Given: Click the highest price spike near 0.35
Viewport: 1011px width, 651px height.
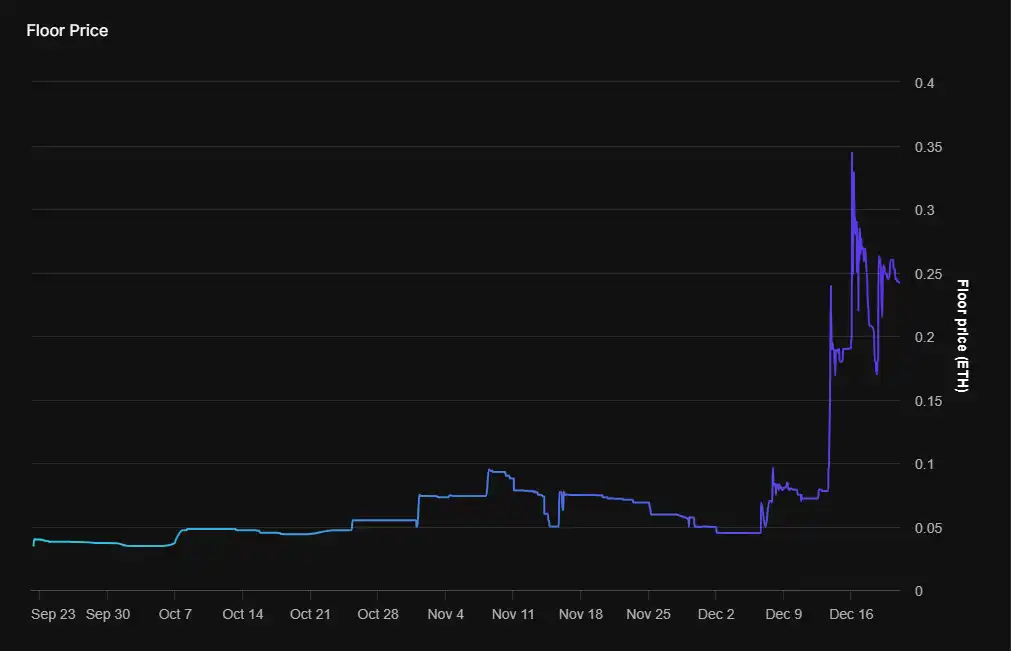Looking at the screenshot, I should pyautogui.click(x=851, y=154).
